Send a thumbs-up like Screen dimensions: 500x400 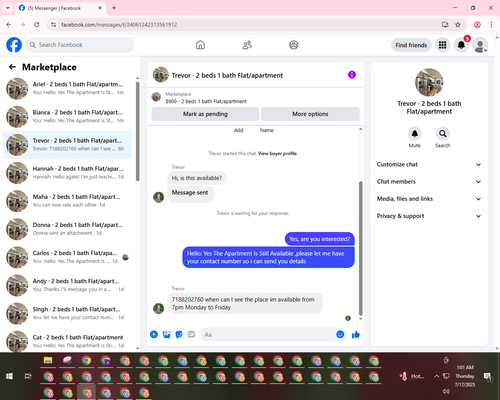356,334
